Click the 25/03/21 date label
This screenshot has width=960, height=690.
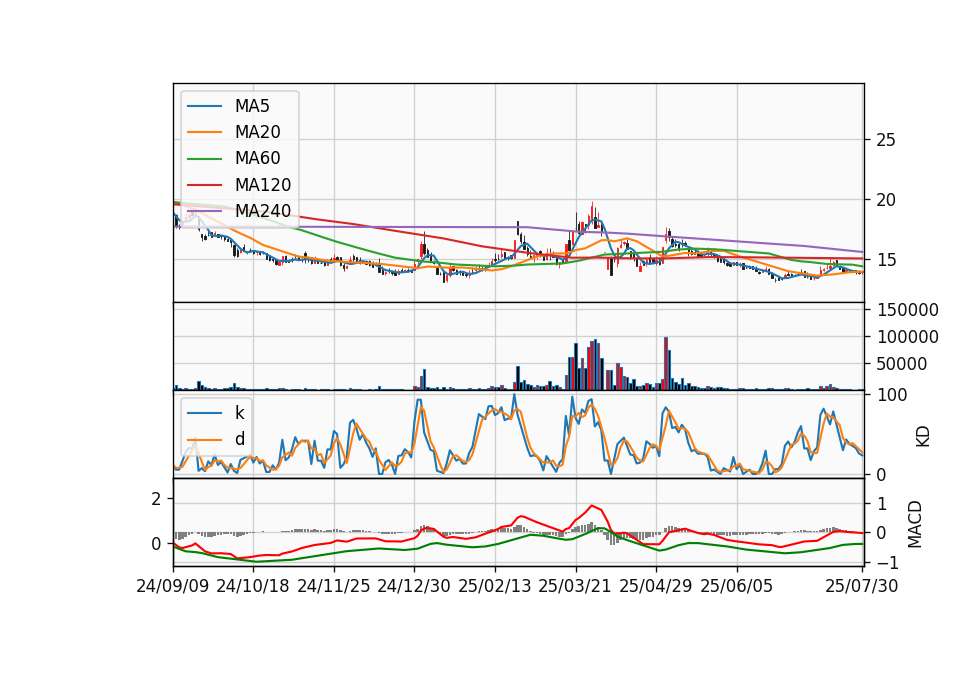point(575,587)
